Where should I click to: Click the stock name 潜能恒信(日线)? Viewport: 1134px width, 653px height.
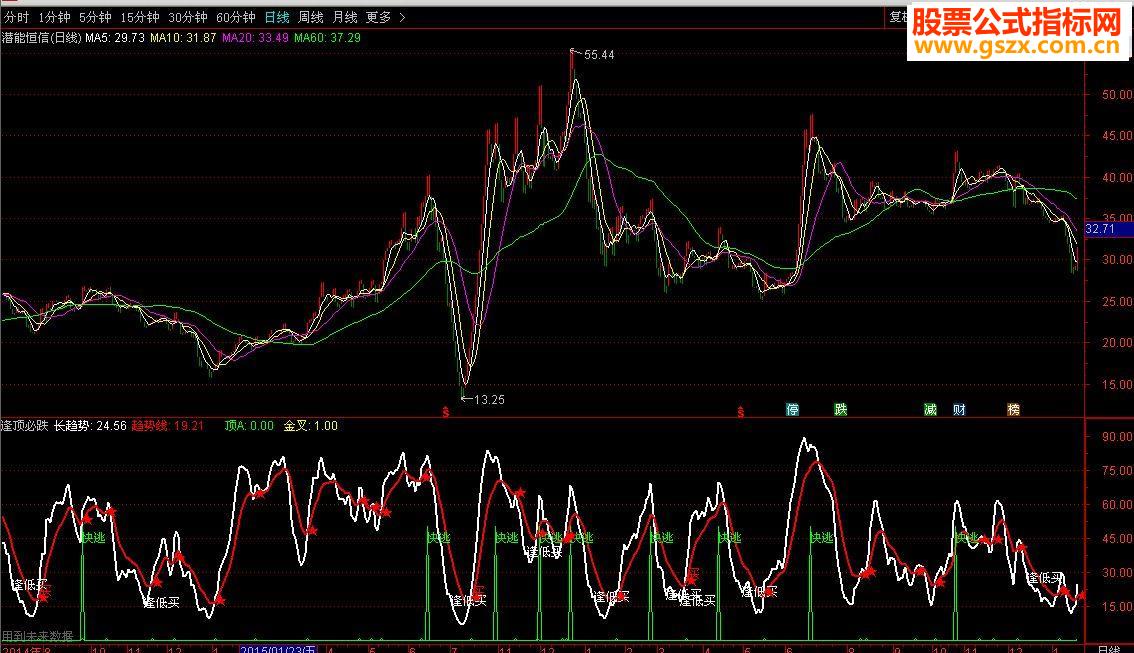42,38
